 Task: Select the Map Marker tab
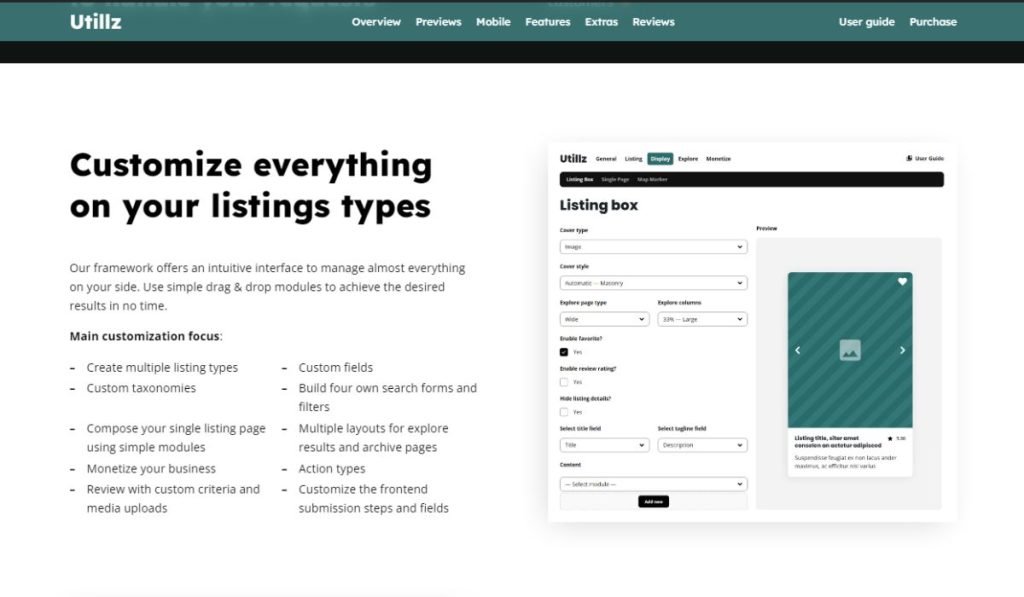pyautogui.click(x=653, y=179)
